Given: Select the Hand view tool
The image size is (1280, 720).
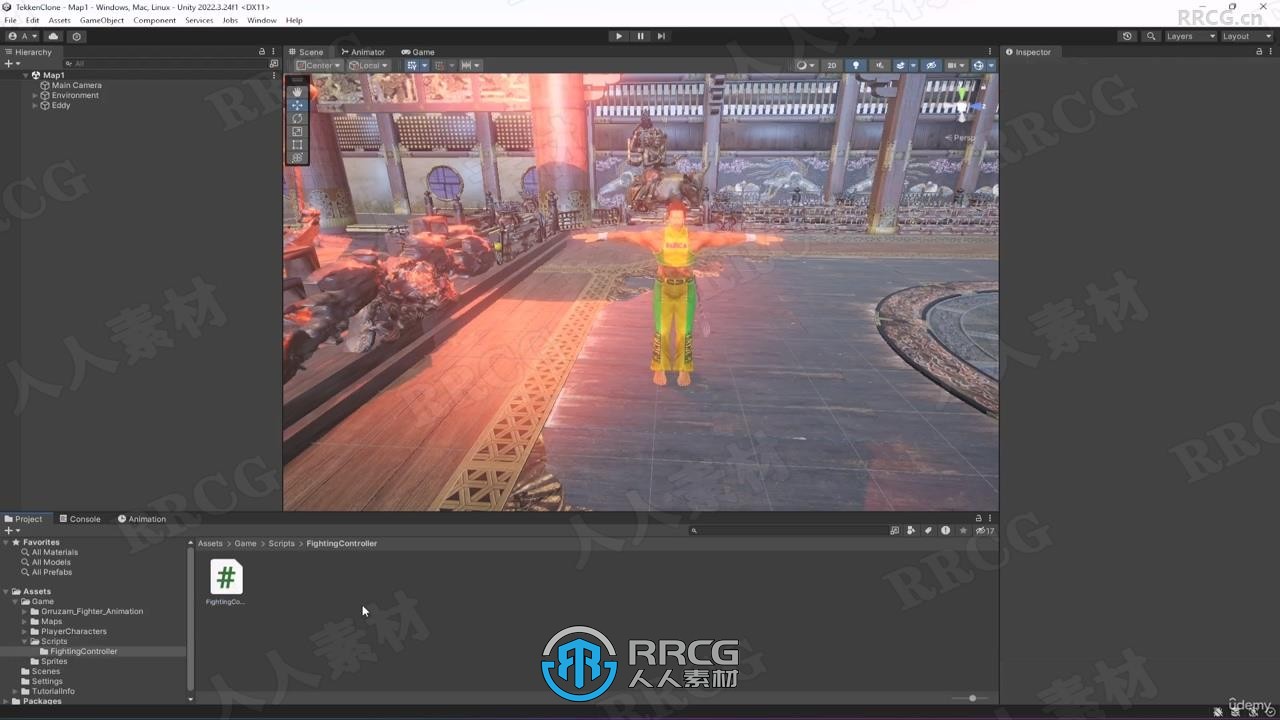Looking at the screenshot, I should click(x=297, y=92).
